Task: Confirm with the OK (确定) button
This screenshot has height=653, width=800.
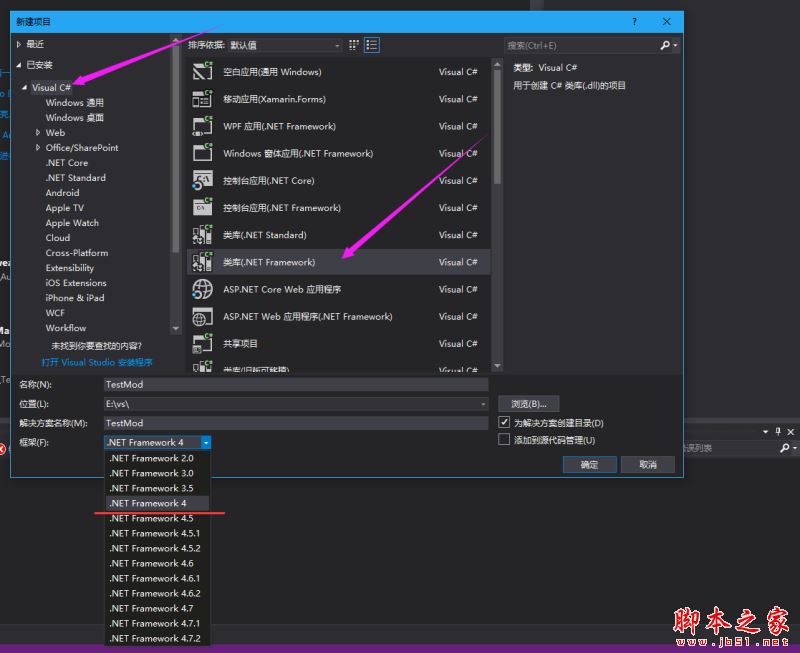Action: tap(589, 464)
